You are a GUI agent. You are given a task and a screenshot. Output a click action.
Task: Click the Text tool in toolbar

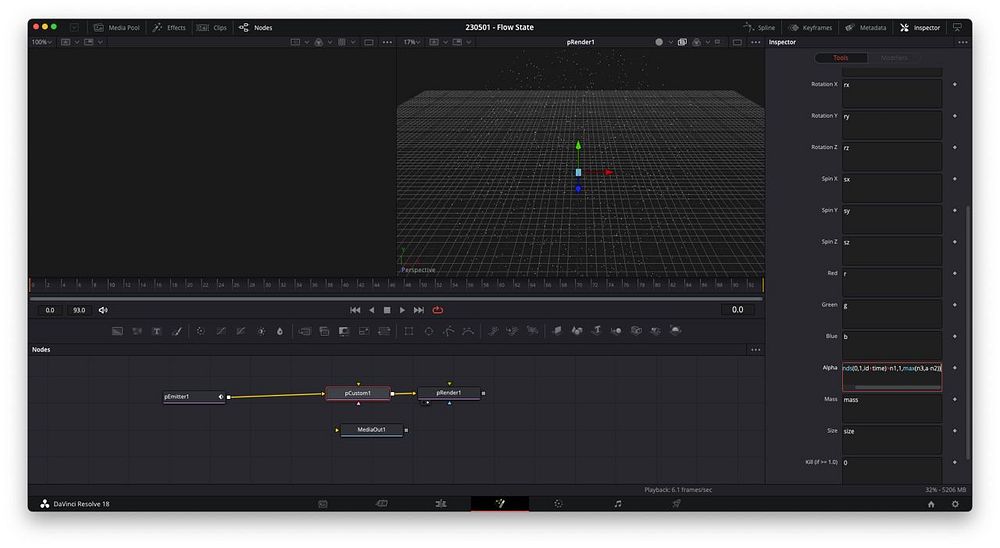(157, 331)
